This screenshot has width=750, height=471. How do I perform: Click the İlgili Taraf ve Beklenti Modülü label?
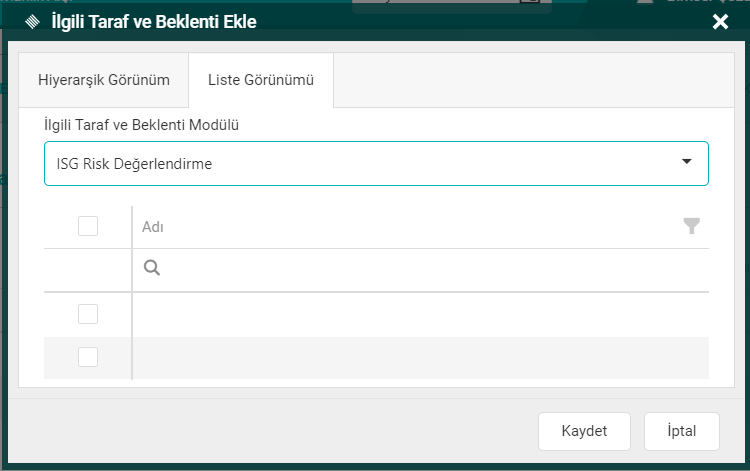coord(141,125)
